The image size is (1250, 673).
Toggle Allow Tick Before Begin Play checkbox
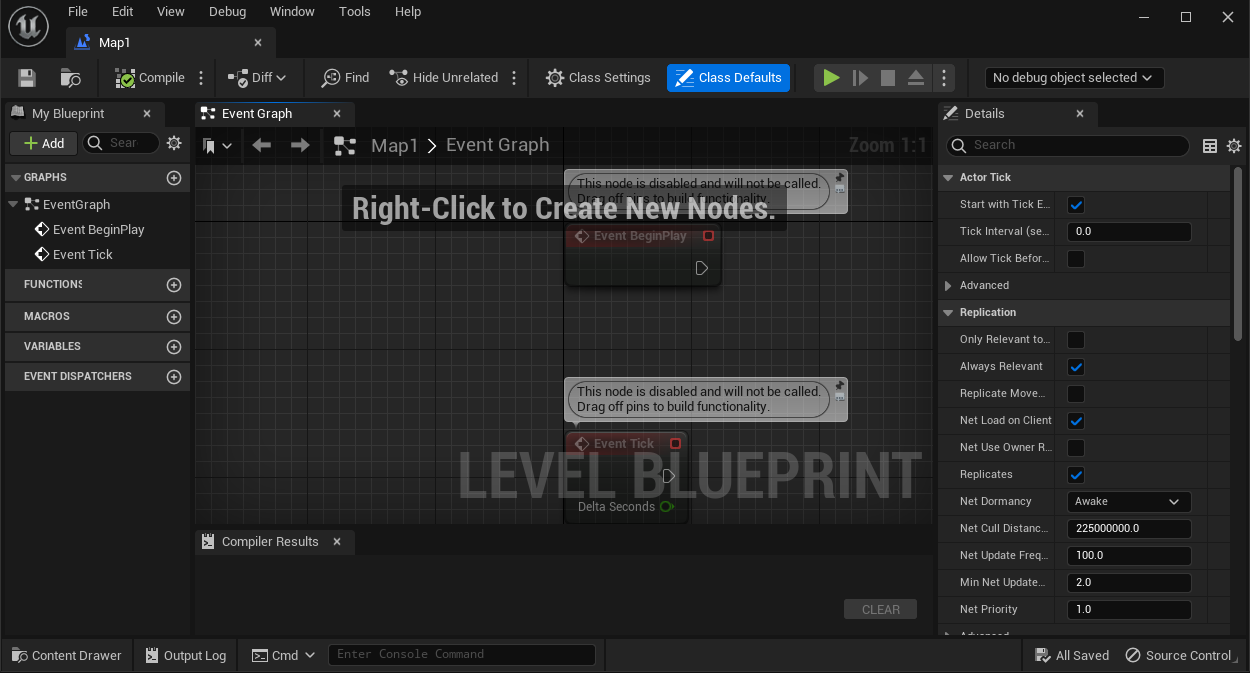click(x=1076, y=259)
